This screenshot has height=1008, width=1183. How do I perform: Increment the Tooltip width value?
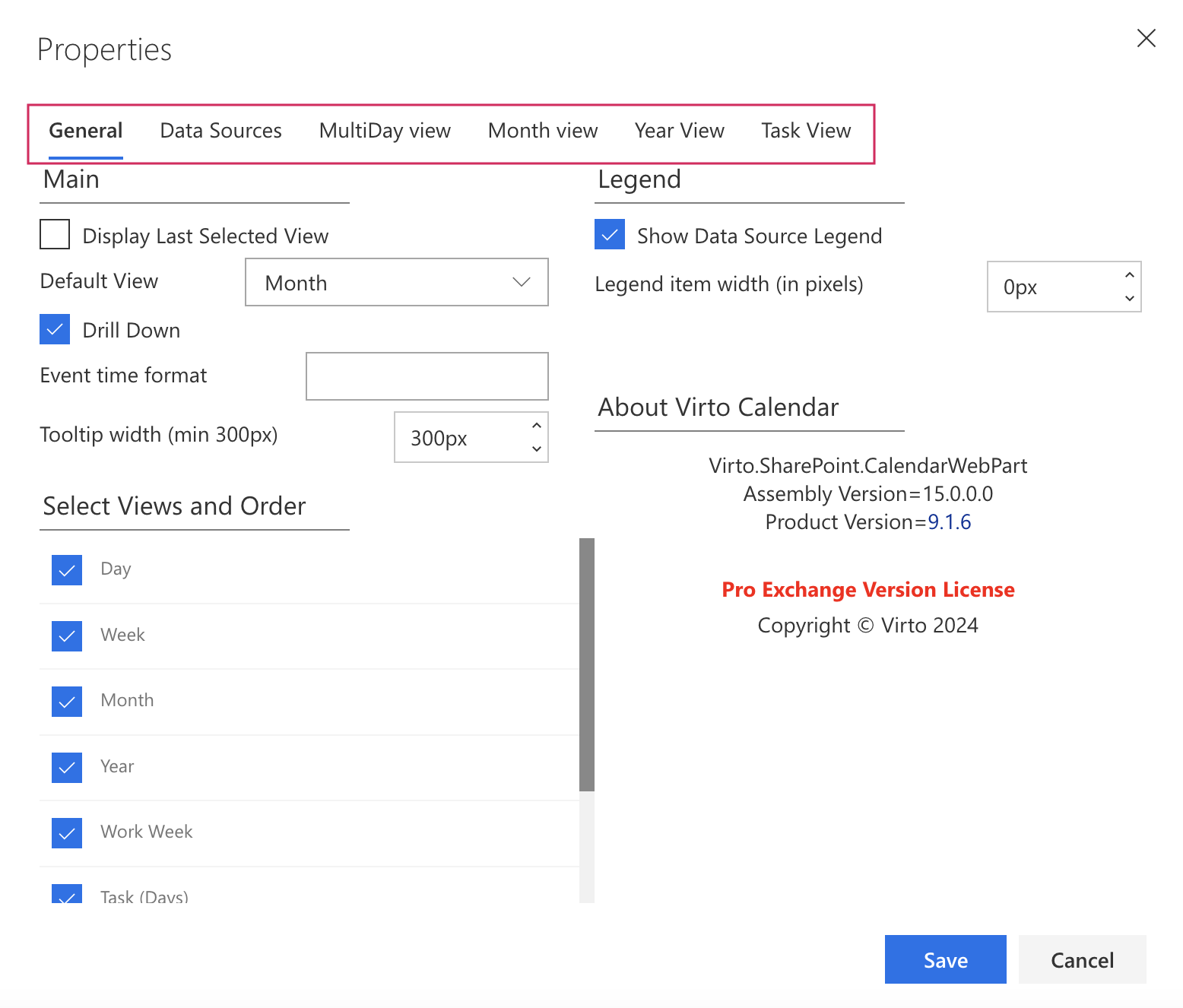coord(535,426)
